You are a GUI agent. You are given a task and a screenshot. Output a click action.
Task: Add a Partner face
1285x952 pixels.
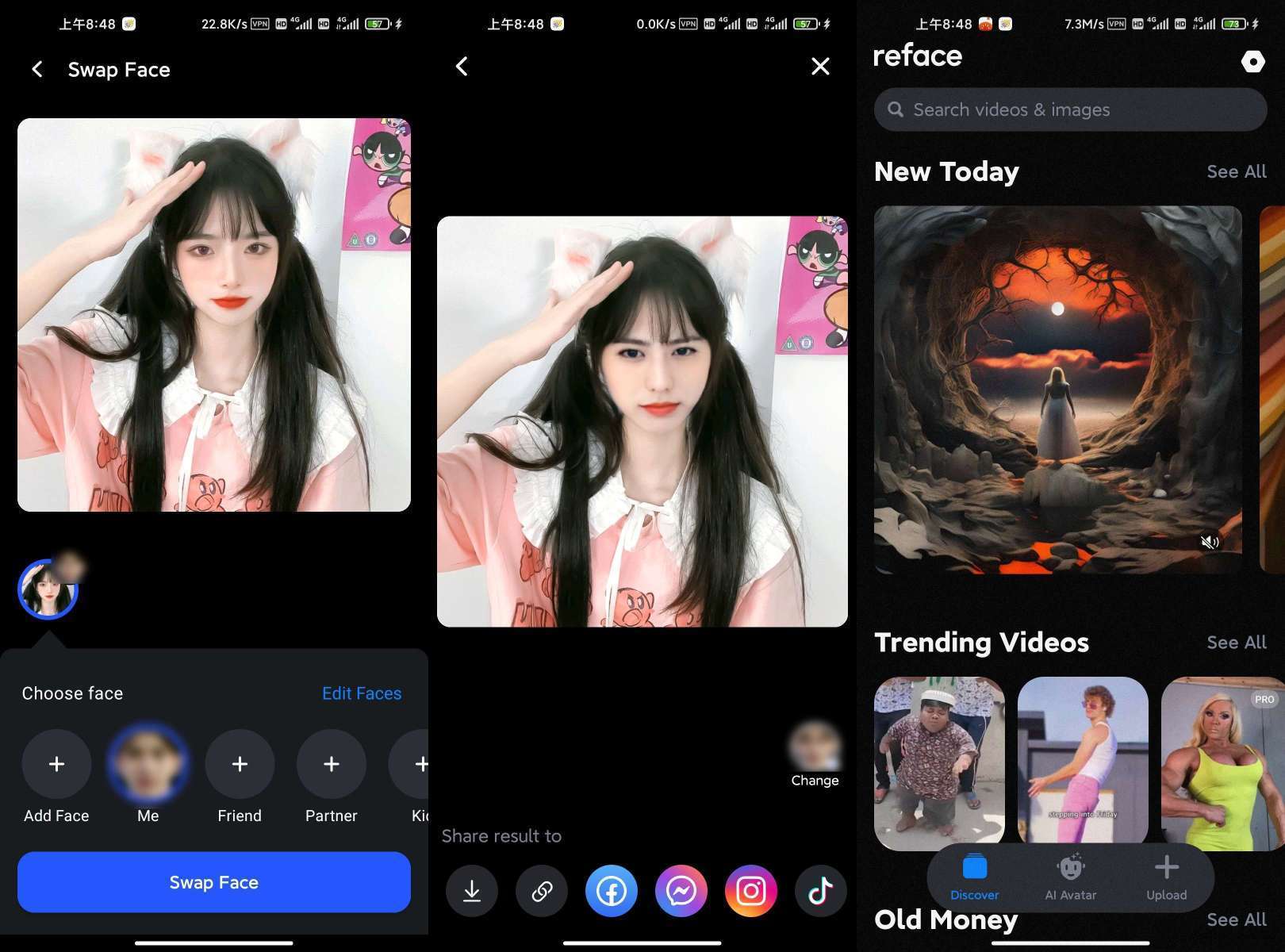point(332,764)
